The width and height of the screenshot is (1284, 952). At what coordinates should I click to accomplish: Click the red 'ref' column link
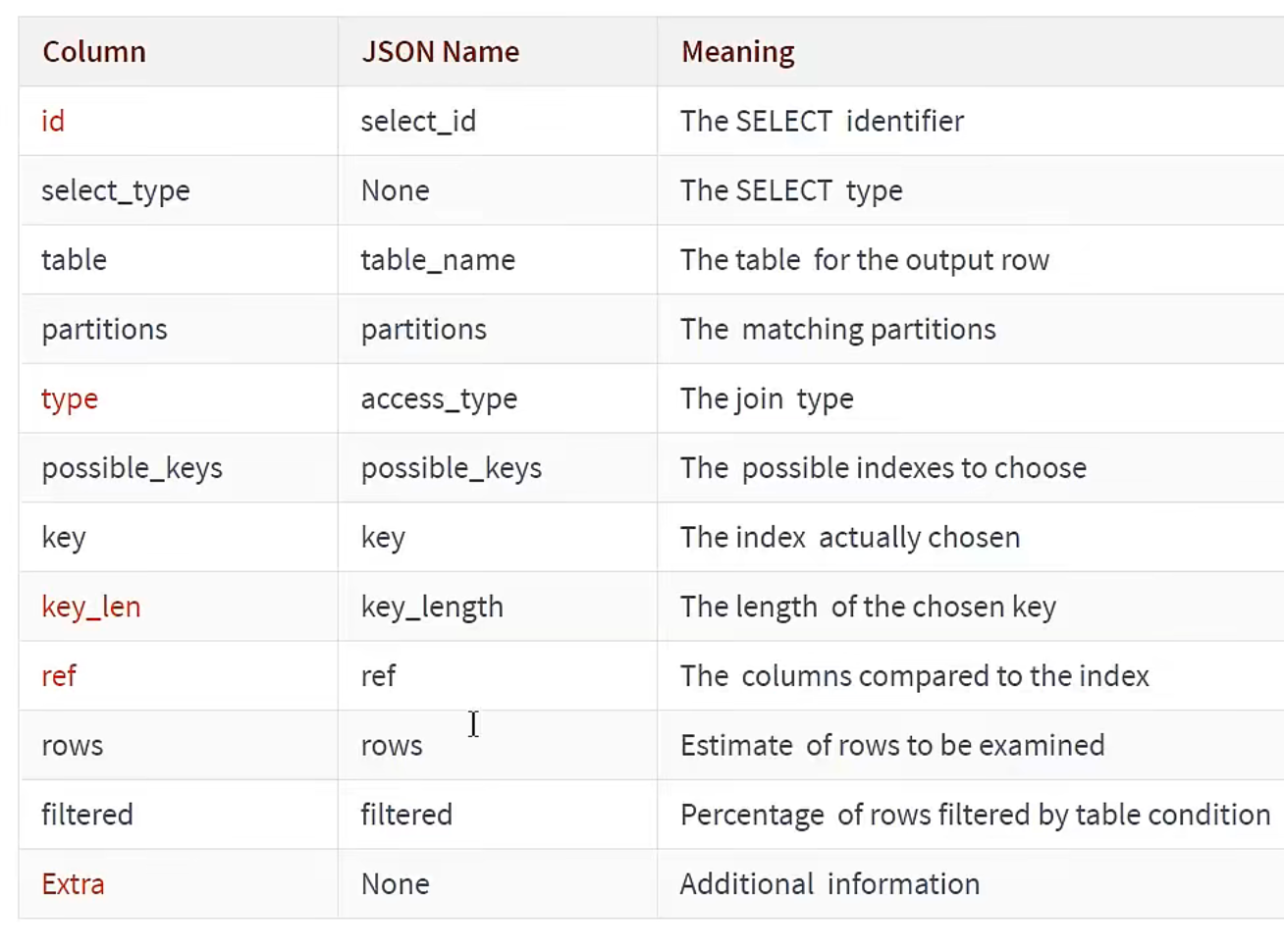(x=59, y=676)
